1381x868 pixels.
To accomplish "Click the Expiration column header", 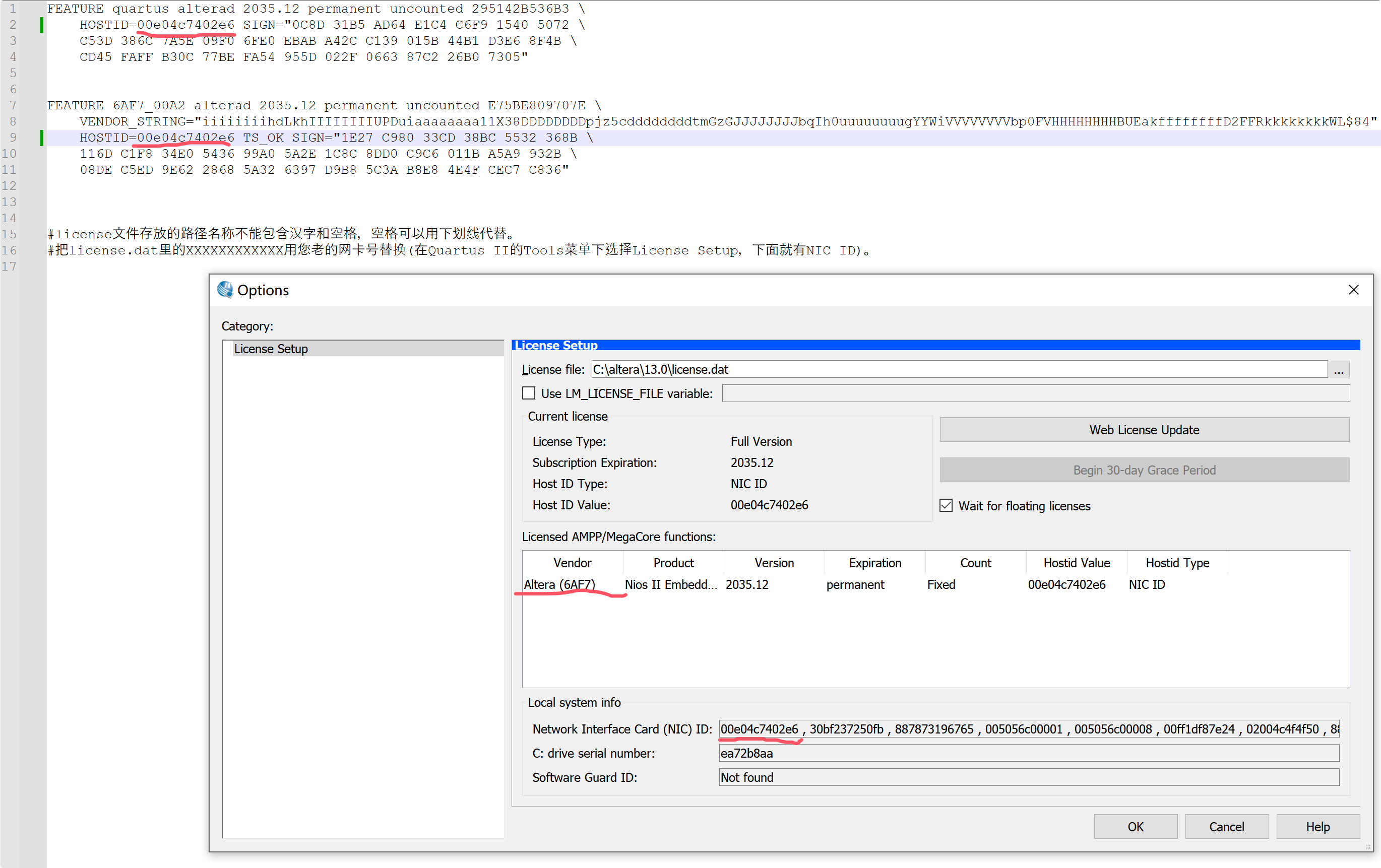I will (874, 562).
